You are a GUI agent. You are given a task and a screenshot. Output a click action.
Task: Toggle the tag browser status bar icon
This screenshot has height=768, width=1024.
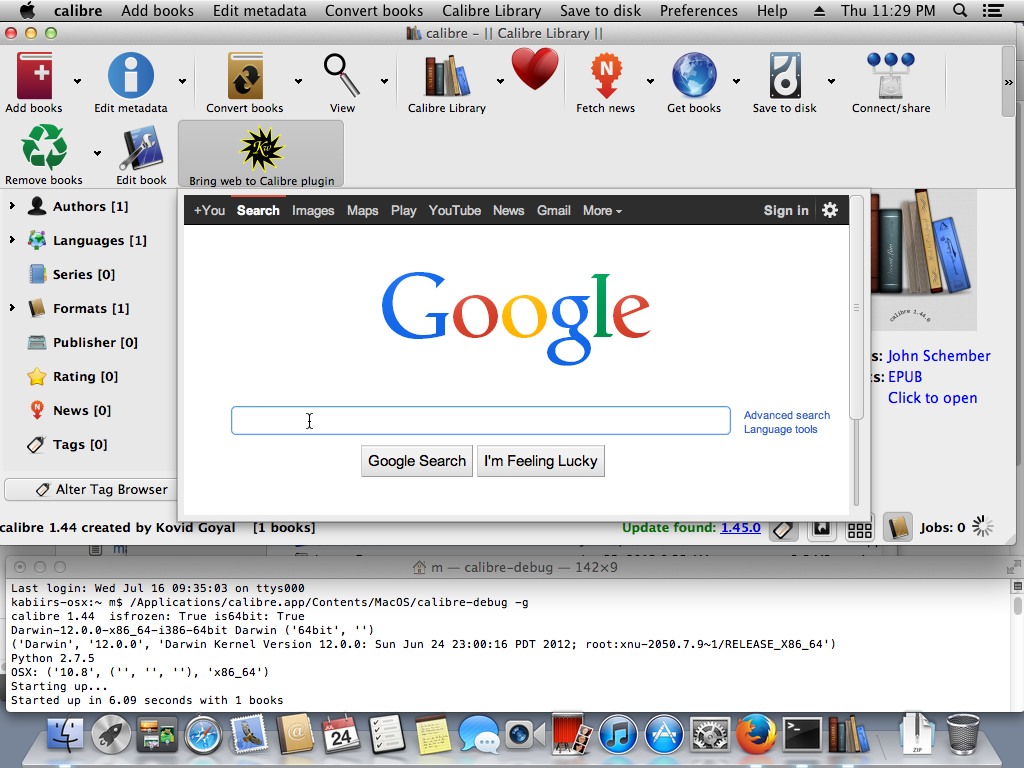(784, 529)
